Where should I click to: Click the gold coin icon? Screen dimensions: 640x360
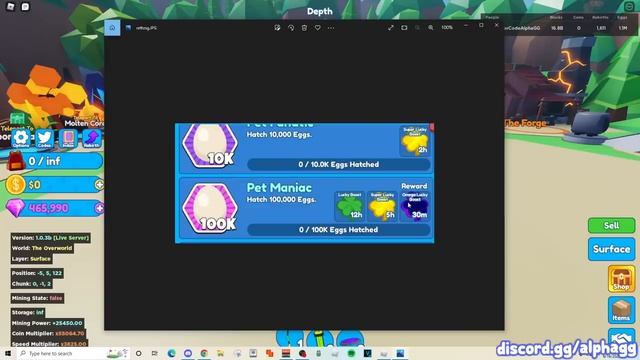click(x=16, y=184)
